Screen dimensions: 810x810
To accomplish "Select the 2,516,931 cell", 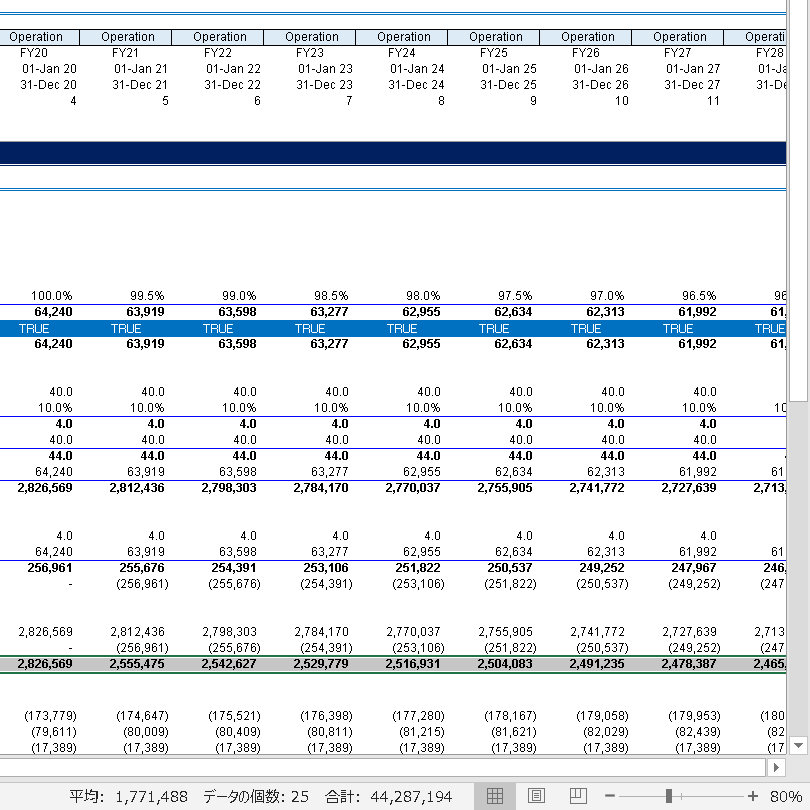I will 413,664.
